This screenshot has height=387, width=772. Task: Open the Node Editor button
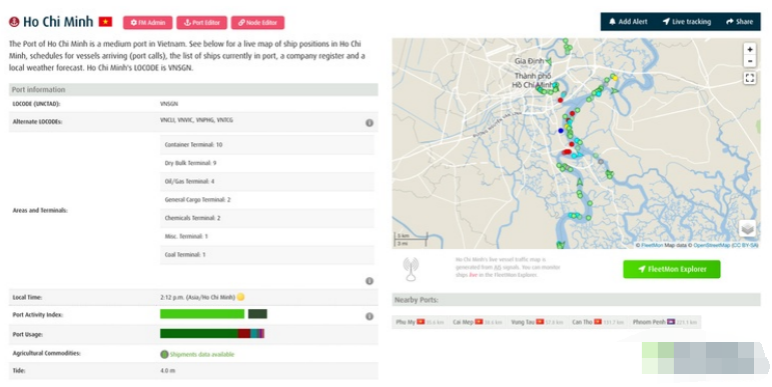(x=257, y=23)
